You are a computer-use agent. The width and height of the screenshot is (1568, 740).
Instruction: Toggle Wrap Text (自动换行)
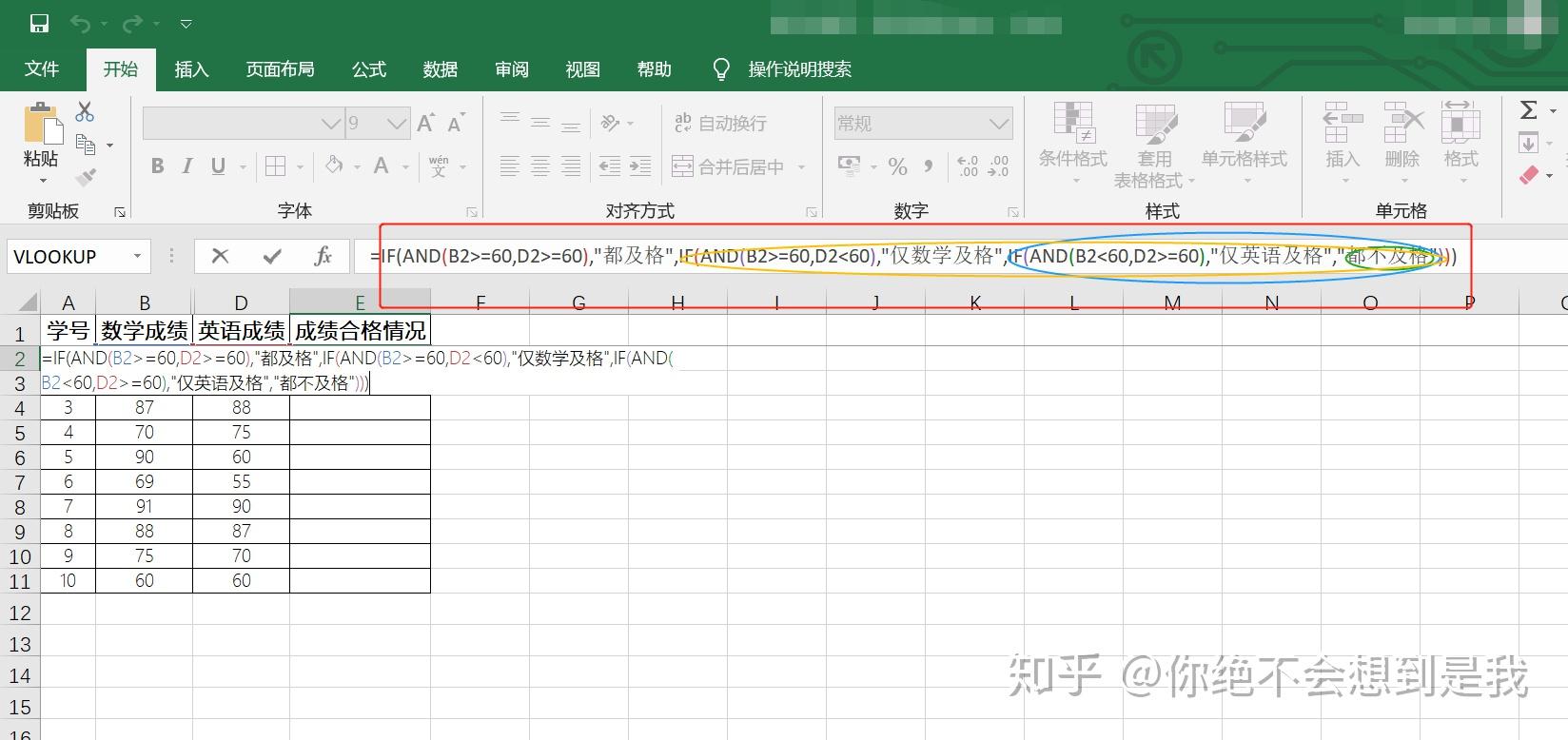tap(720, 123)
